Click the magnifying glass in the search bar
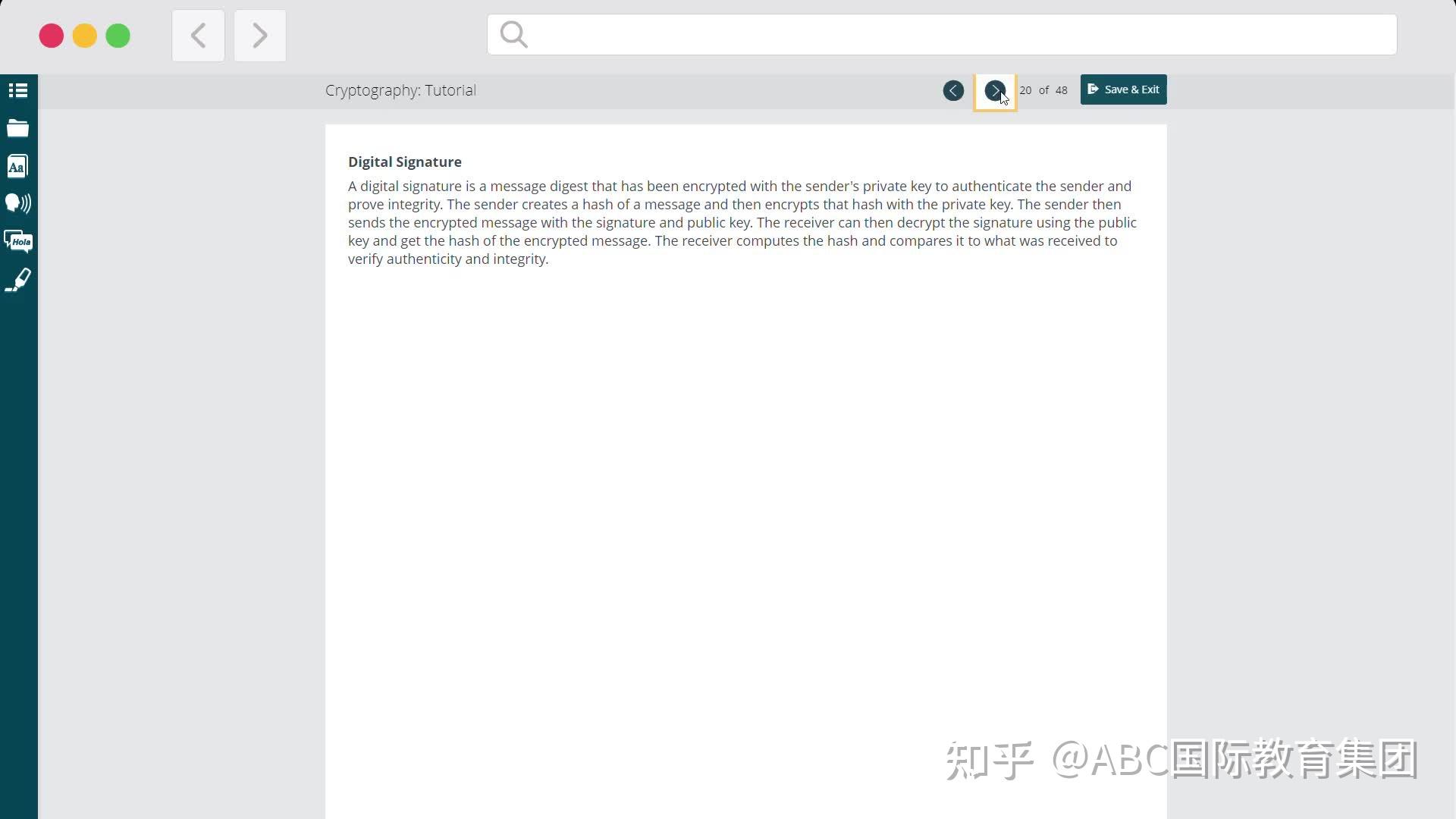The height and width of the screenshot is (819, 1456). (x=513, y=33)
